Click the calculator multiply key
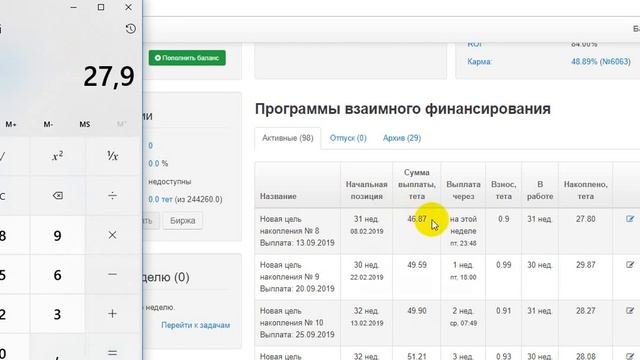The width and height of the screenshot is (640, 360). [112, 235]
